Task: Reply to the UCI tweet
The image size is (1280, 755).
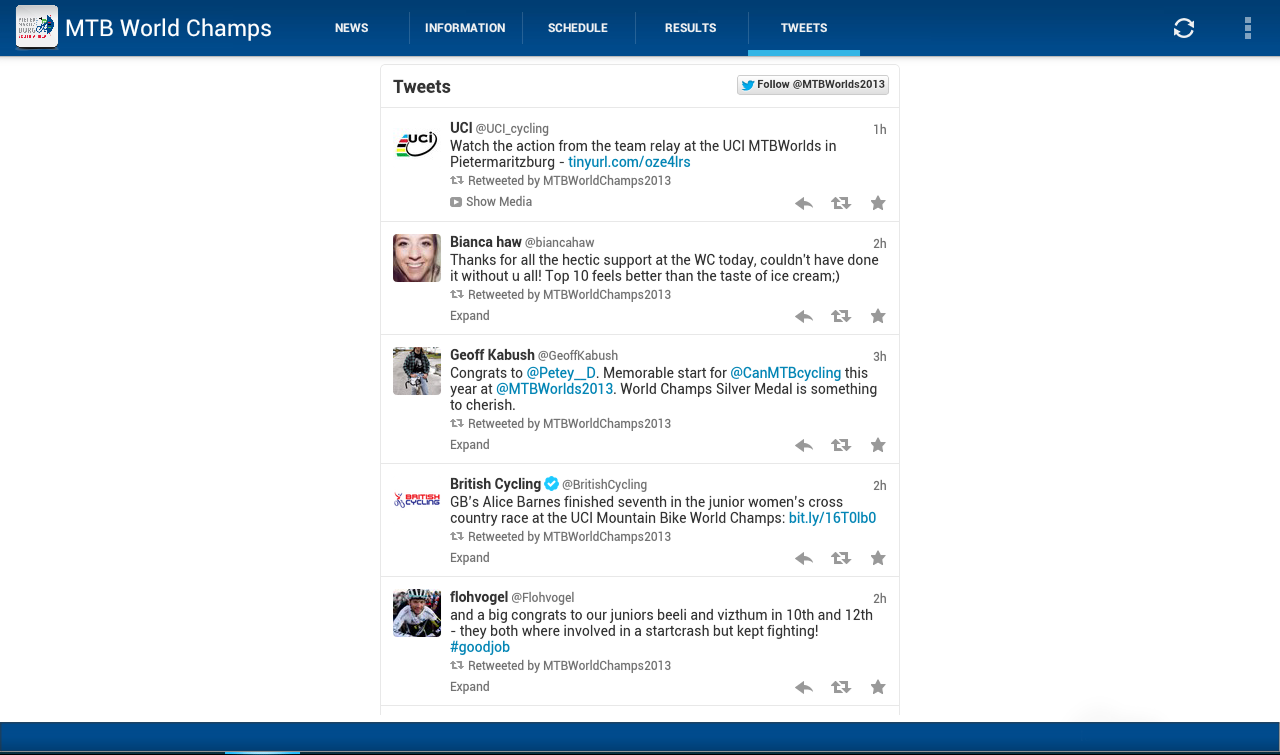Action: [x=804, y=203]
